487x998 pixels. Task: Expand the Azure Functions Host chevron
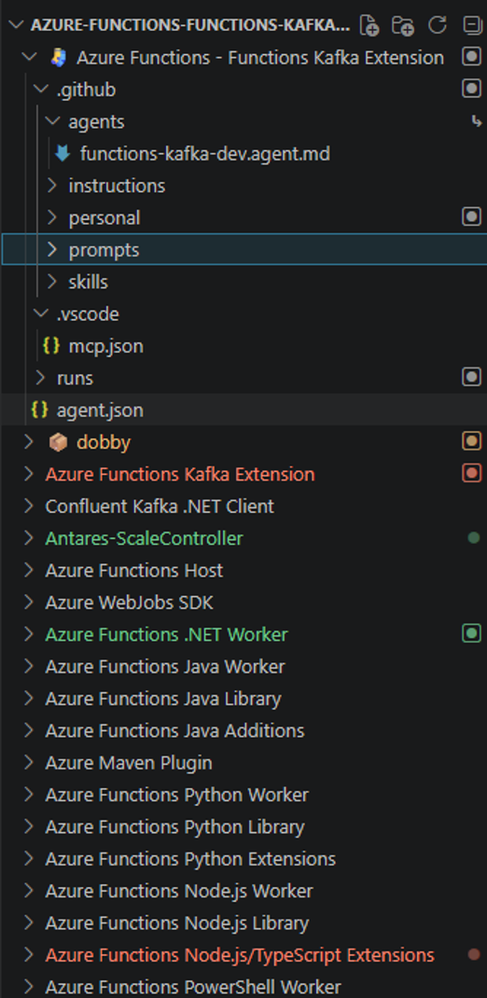(29, 570)
